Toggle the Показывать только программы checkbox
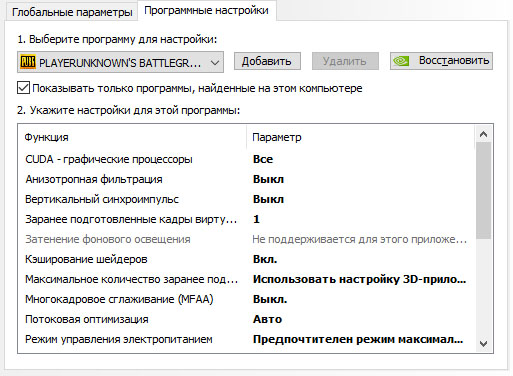The width and height of the screenshot is (513, 376). click(23, 88)
